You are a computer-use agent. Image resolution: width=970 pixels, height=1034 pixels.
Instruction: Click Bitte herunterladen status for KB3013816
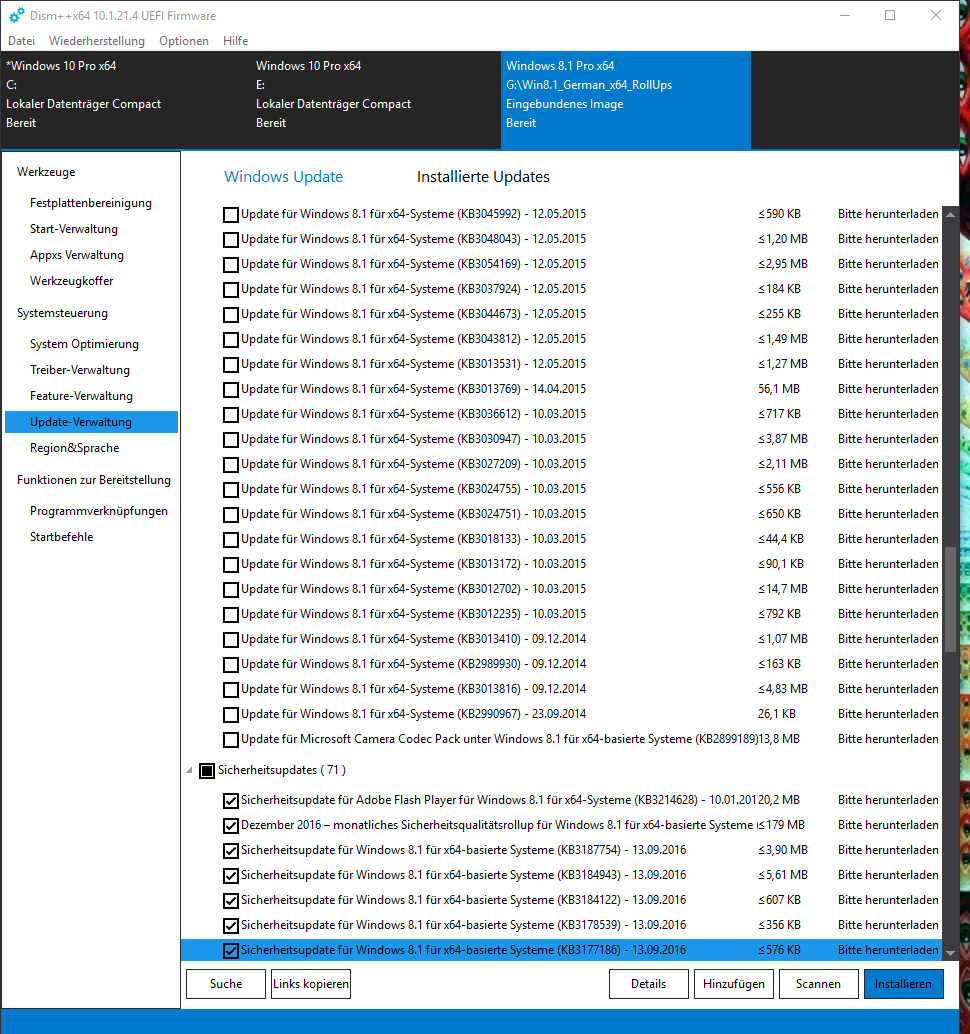(x=888, y=689)
